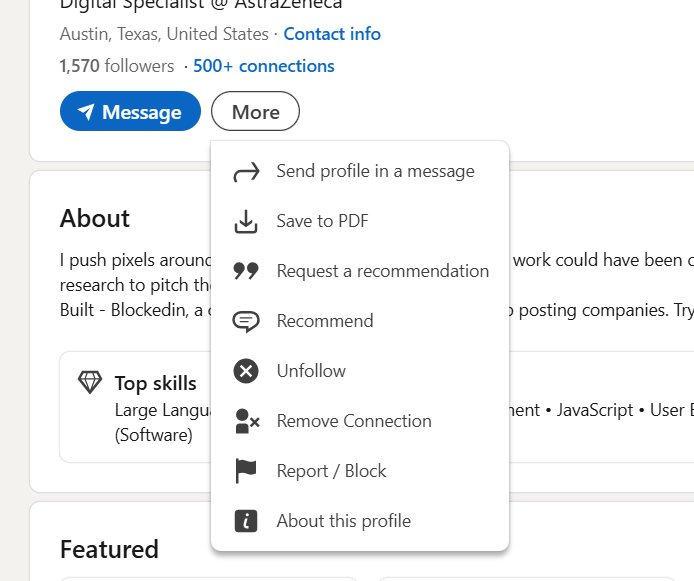Click the Top skills diamond icon
Image resolution: width=694 pixels, height=581 pixels.
90,383
